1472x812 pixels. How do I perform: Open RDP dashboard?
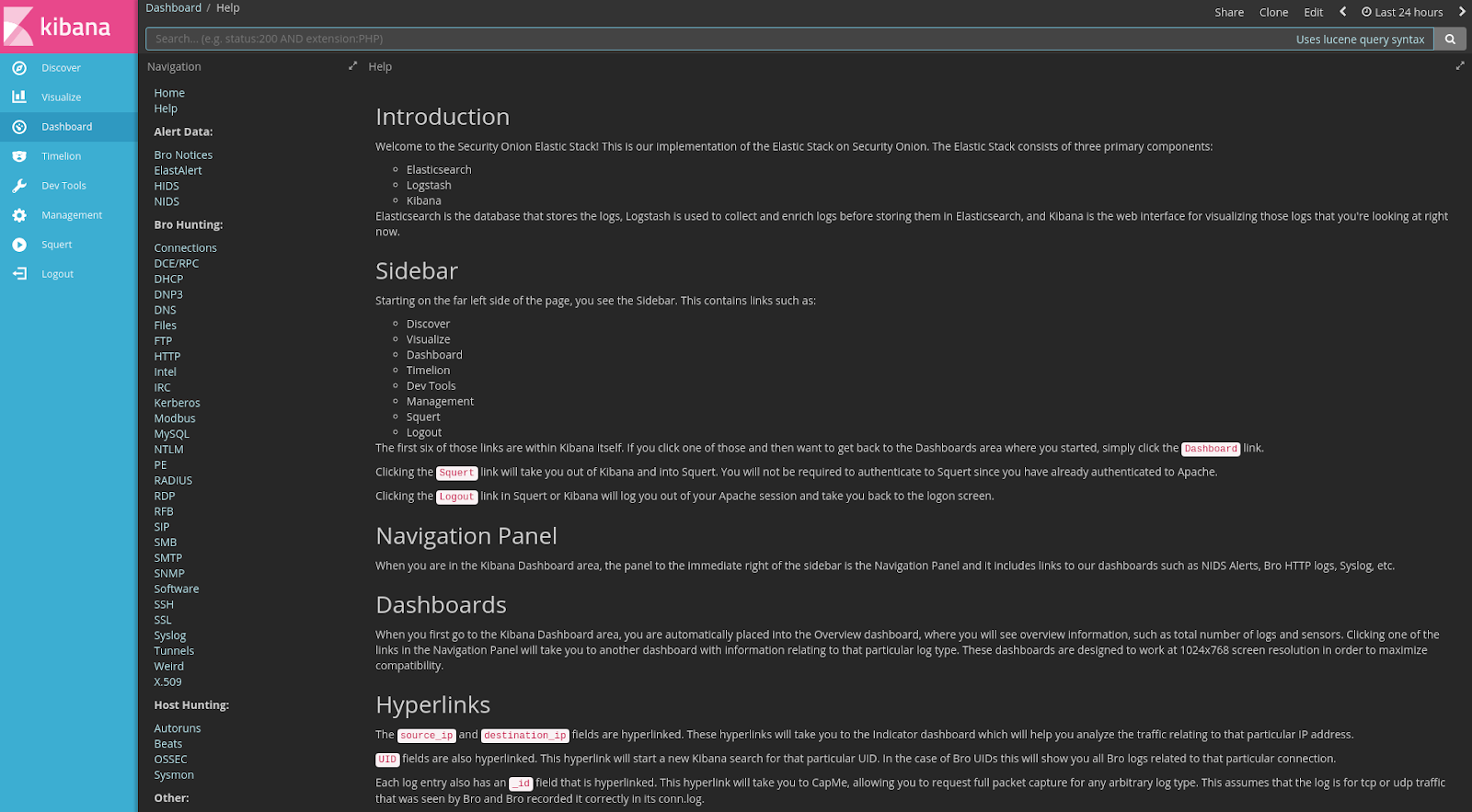164,497
